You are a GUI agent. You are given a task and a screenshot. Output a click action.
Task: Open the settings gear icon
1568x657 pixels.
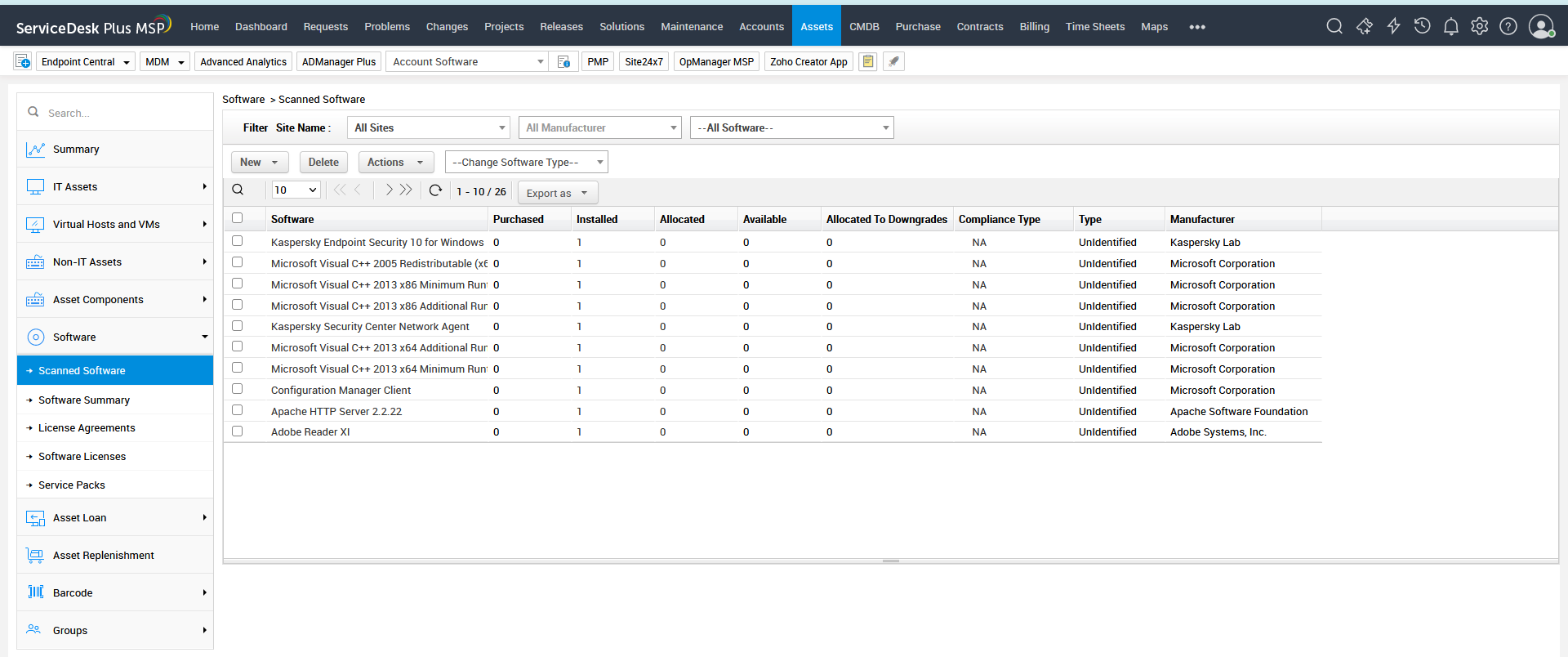coord(1479,26)
